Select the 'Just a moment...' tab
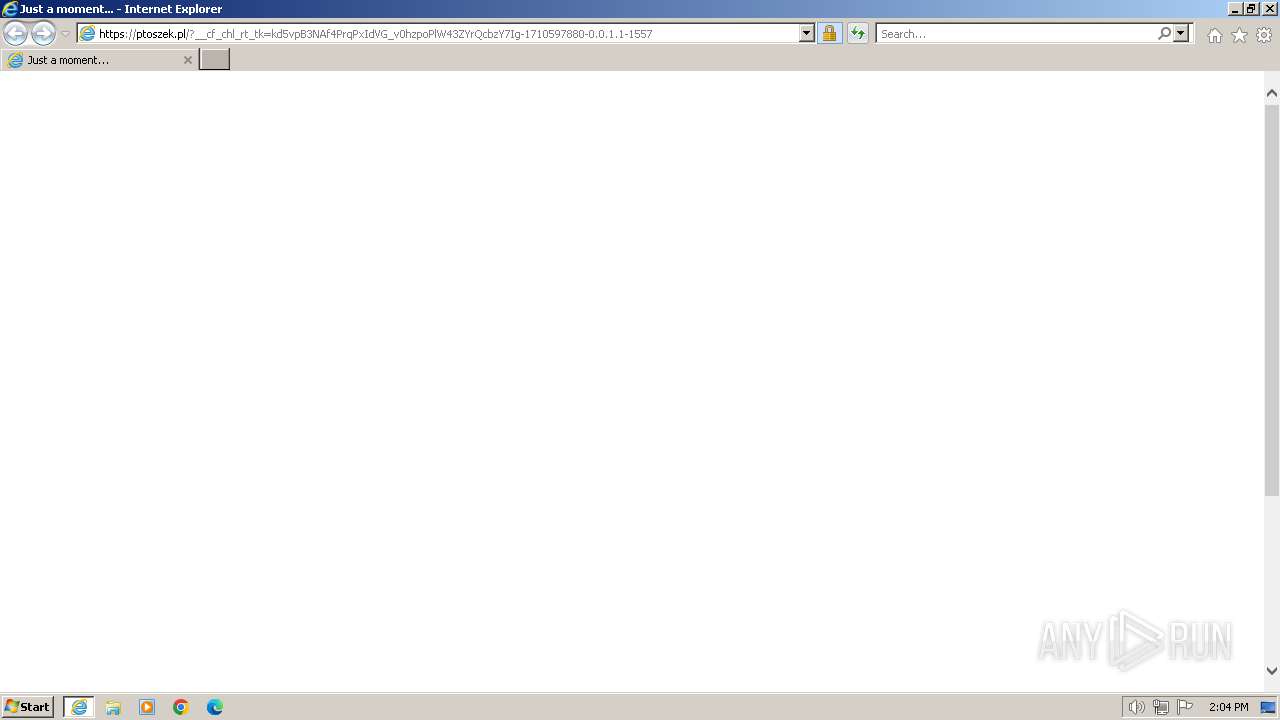The width and height of the screenshot is (1280, 720). click(x=98, y=60)
